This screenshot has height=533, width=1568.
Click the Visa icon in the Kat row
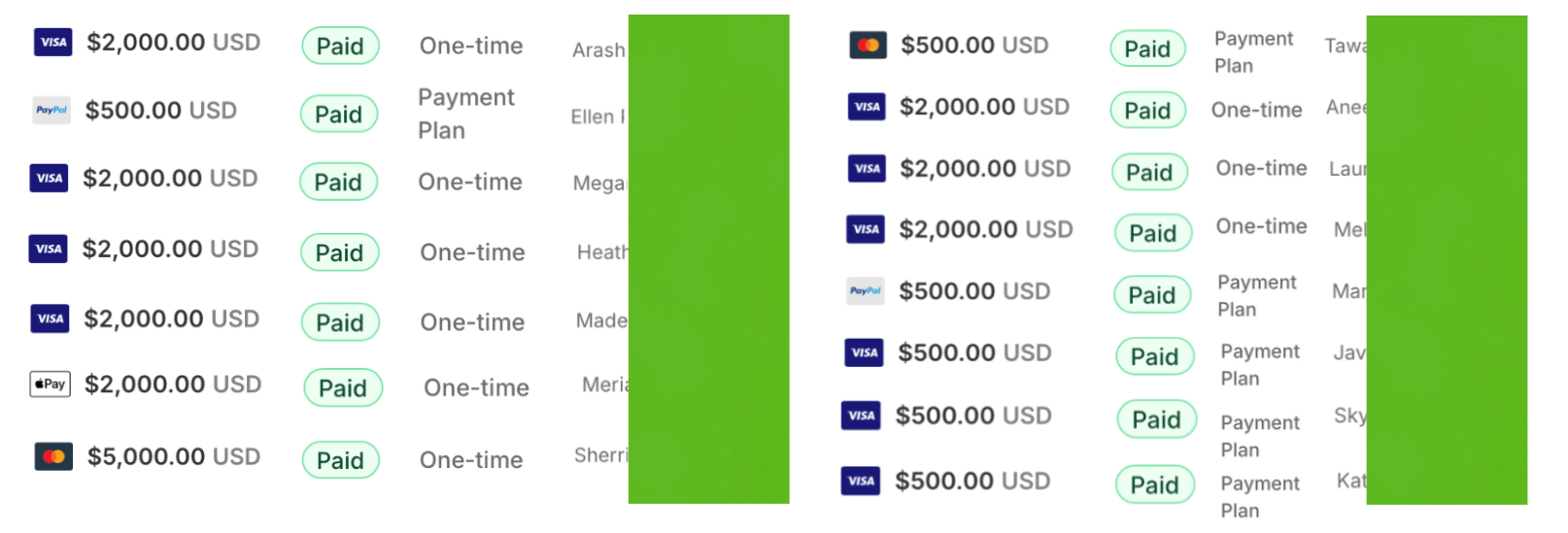click(x=861, y=481)
